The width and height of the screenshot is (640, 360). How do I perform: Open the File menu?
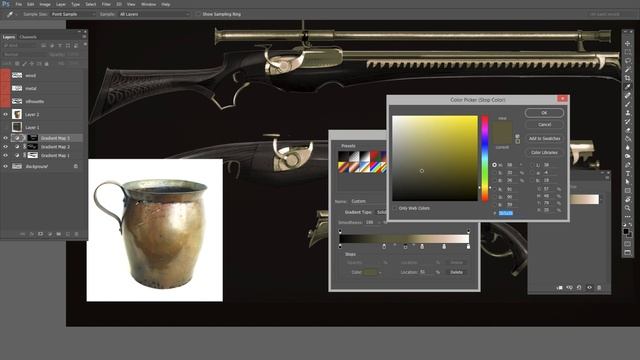click(19, 4)
